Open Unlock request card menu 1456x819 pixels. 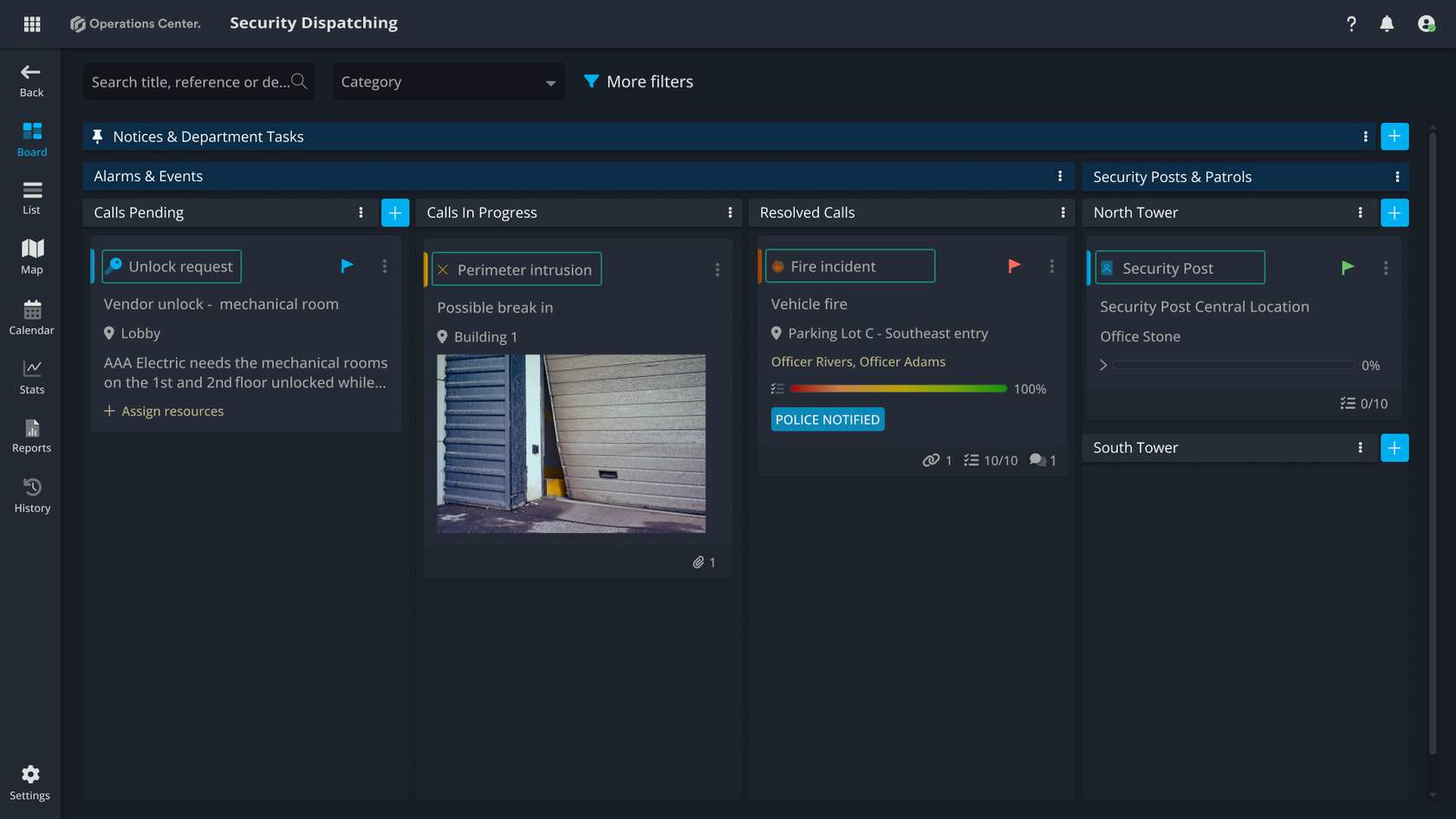pos(385,266)
